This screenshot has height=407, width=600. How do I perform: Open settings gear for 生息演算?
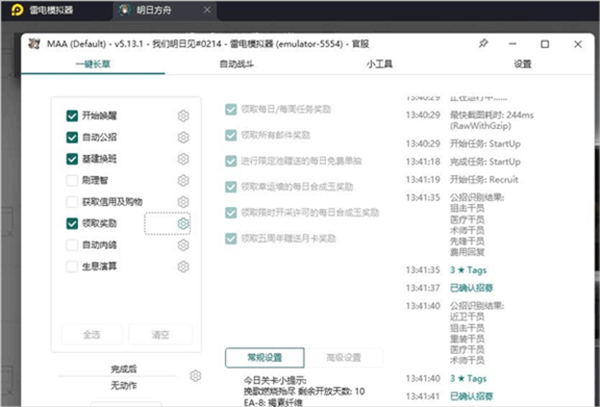pos(183,267)
